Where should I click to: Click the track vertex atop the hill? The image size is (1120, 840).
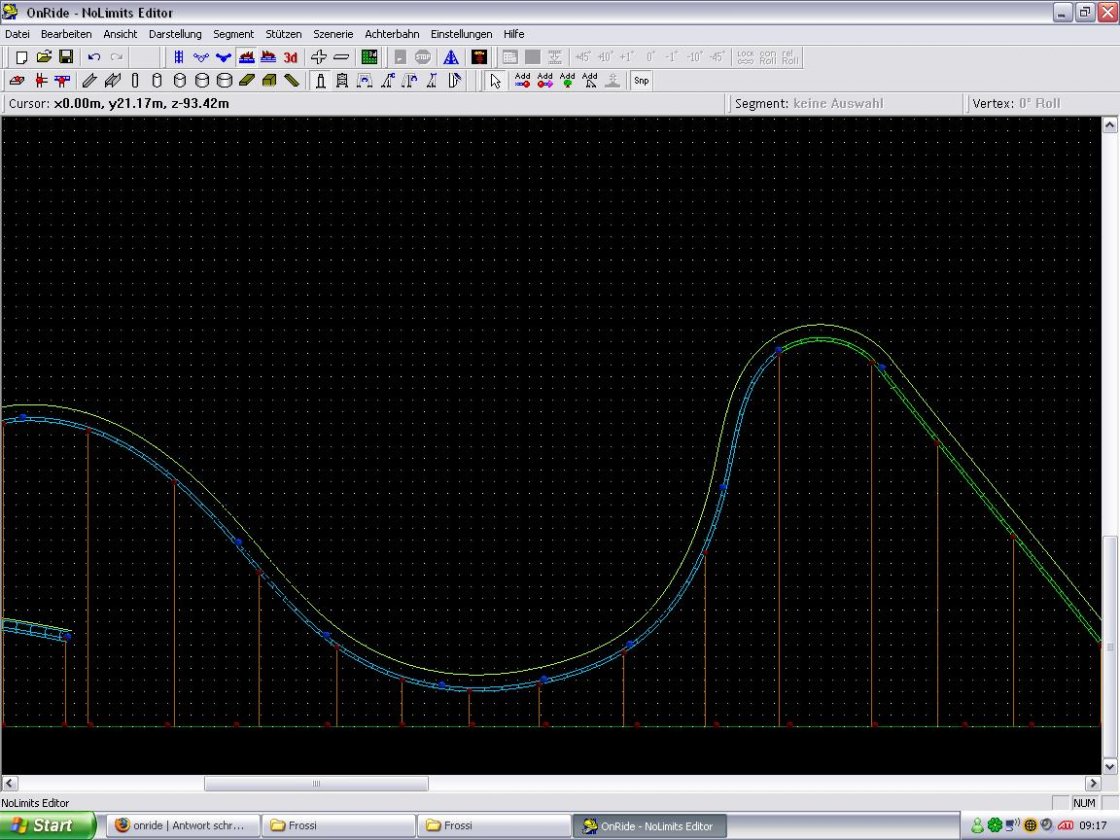(x=779, y=350)
